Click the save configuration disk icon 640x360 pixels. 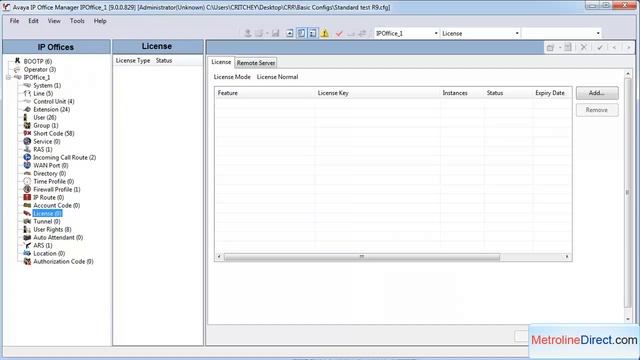click(276, 33)
